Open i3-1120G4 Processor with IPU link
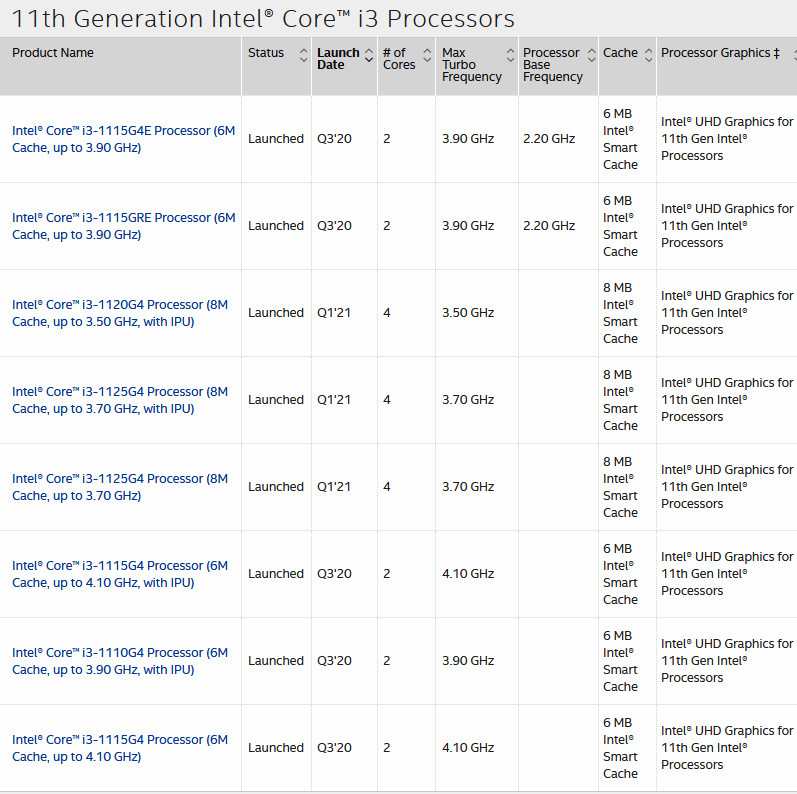797x794 pixels. coord(120,313)
